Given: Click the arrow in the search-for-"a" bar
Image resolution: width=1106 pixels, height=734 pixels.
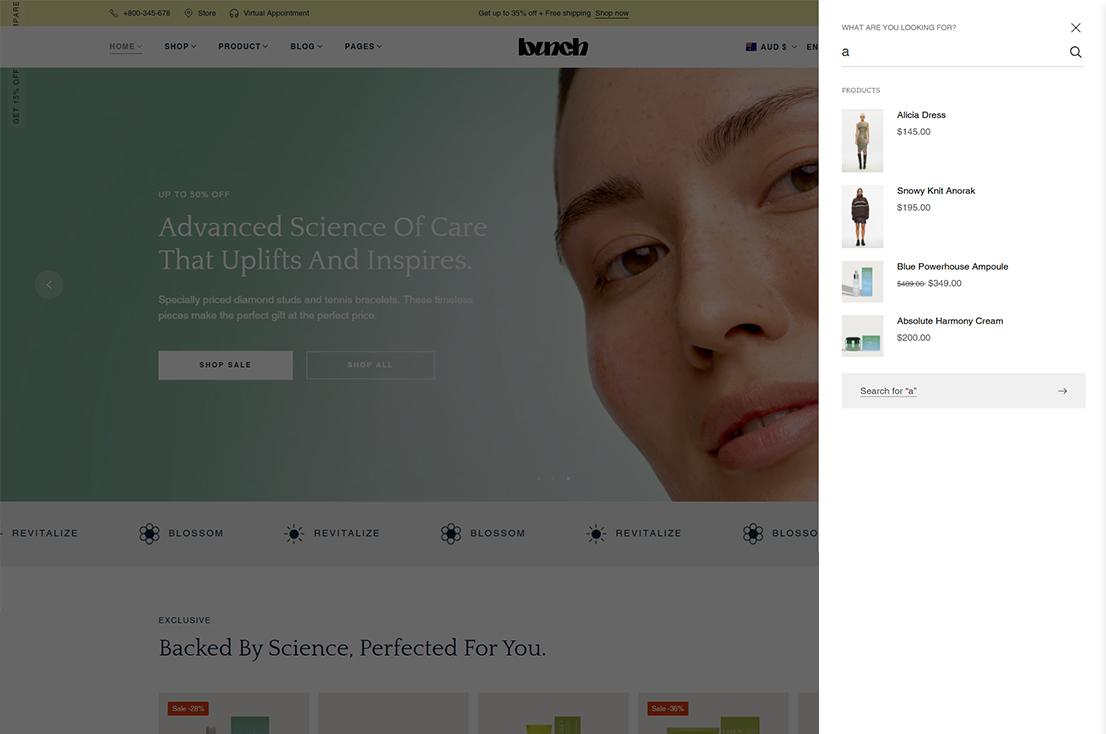Looking at the screenshot, I should tap(1062, 391).
